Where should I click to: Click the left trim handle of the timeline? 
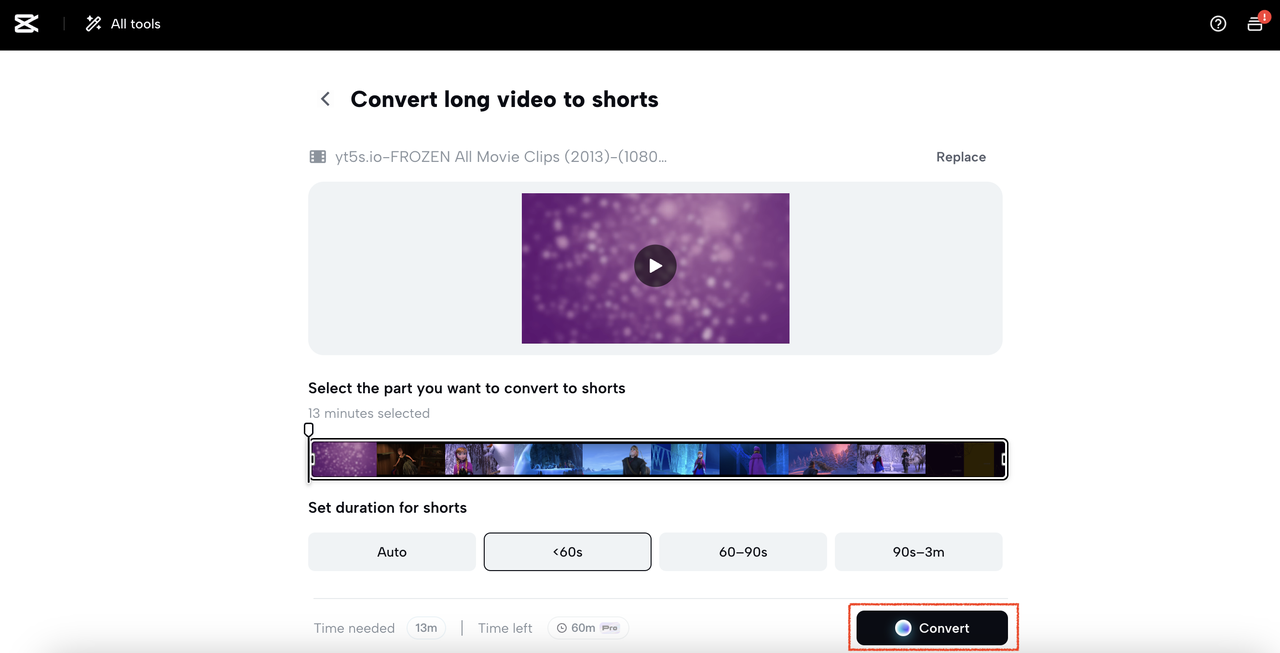click(x=313, y=460)
